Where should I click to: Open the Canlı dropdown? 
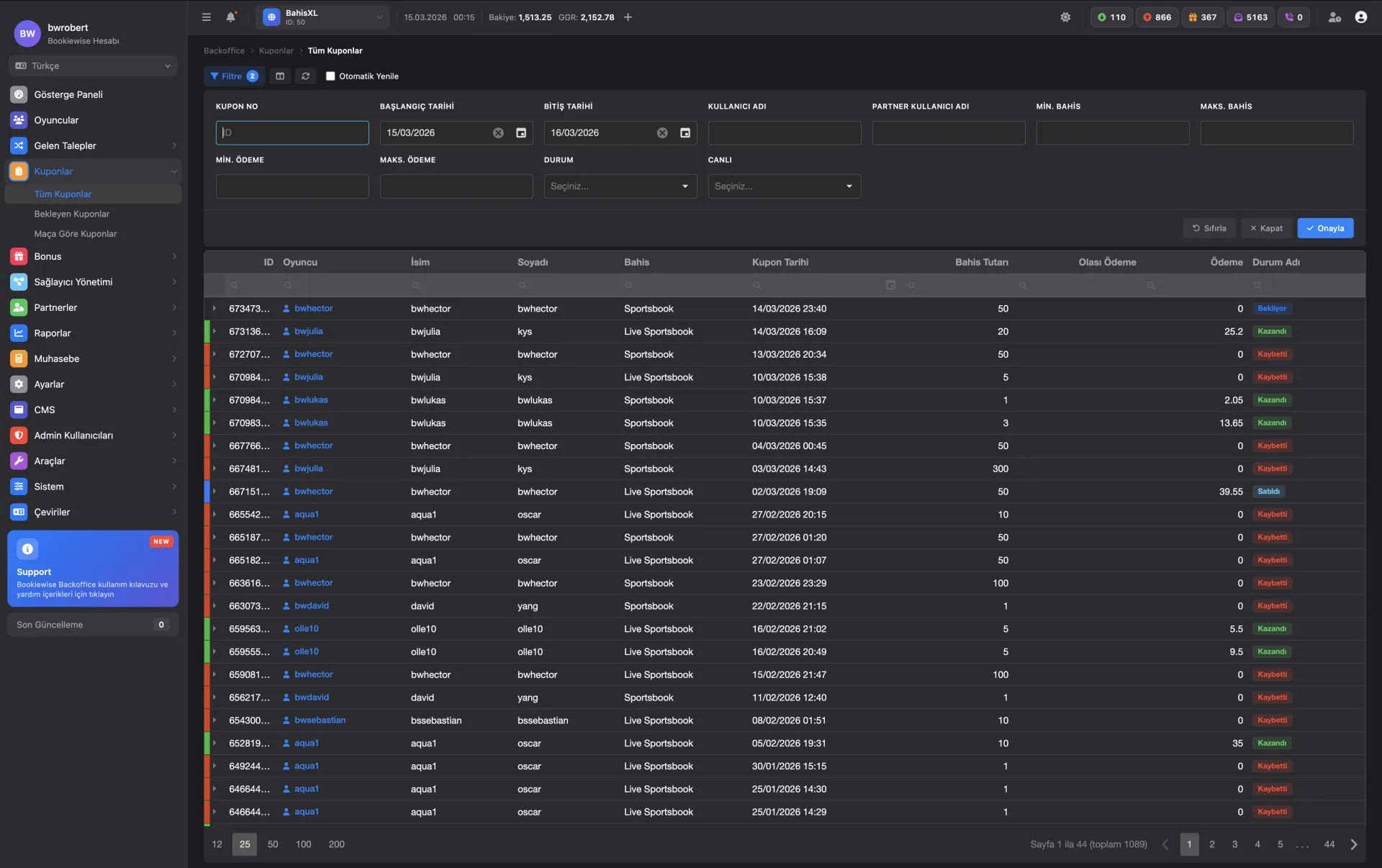click(784, 186)
